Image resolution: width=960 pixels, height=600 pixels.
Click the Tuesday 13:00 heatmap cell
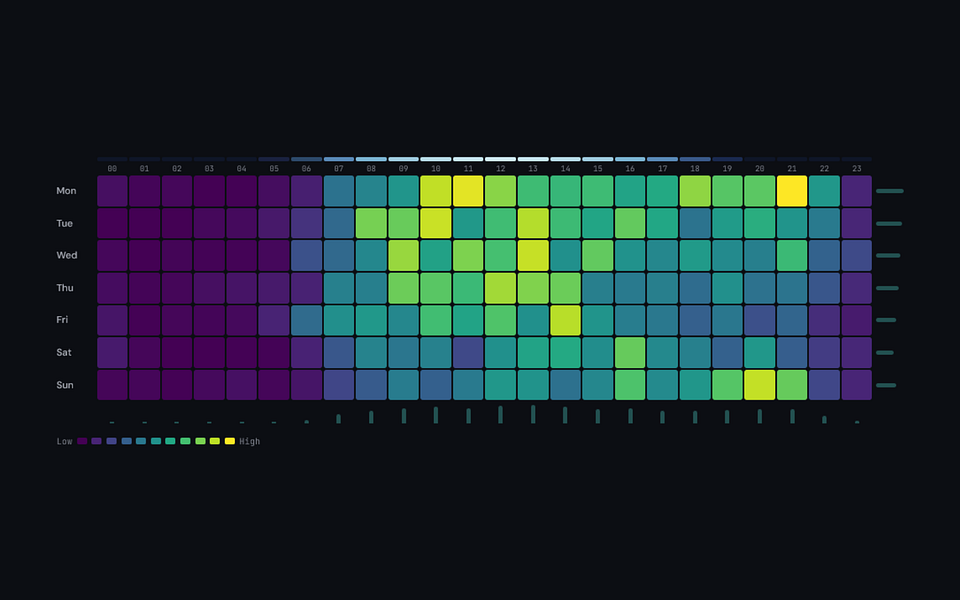click(x=533, y=223)
